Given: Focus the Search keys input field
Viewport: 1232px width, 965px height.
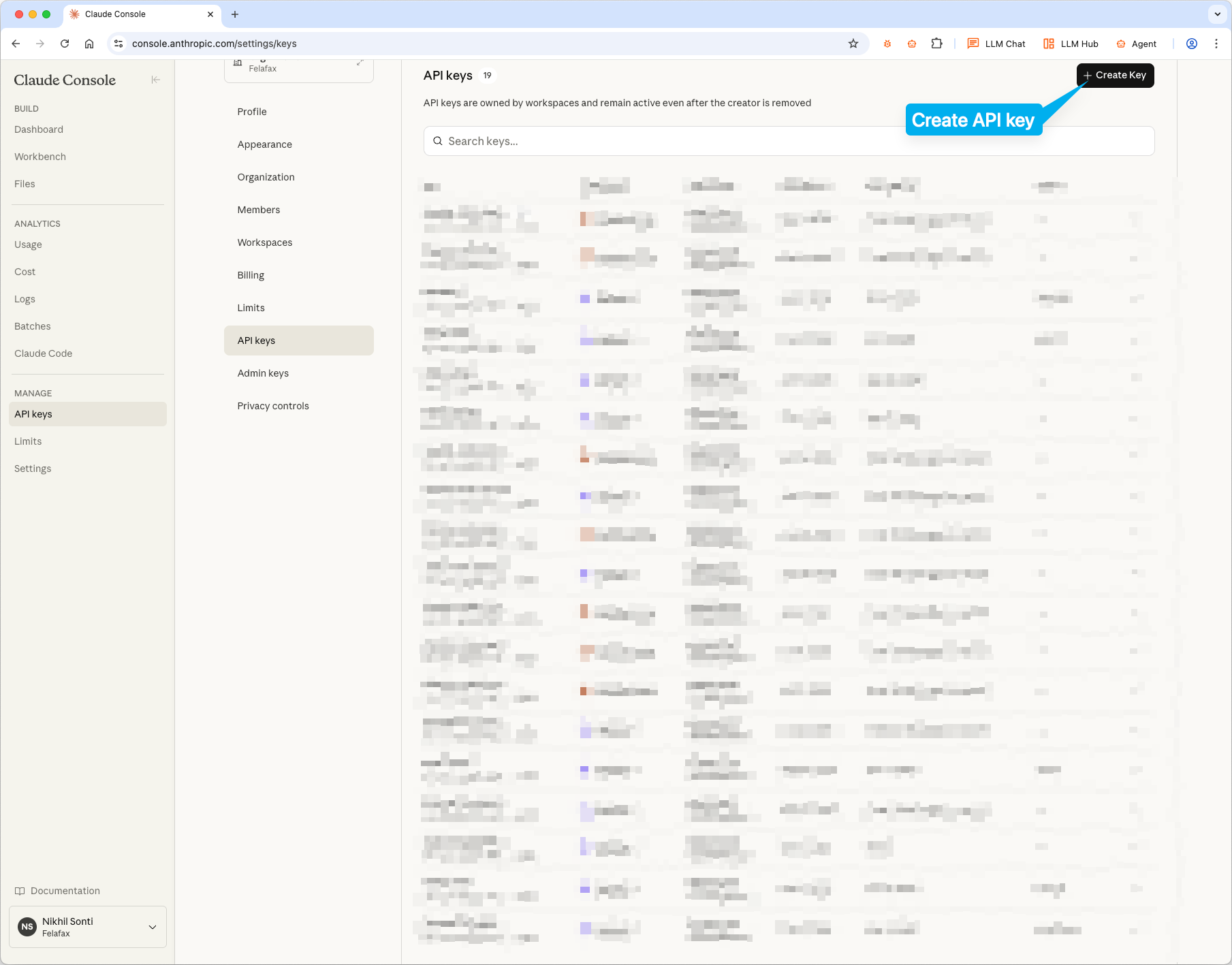Looking at the screenshot, I should click(x=789, y=141).
